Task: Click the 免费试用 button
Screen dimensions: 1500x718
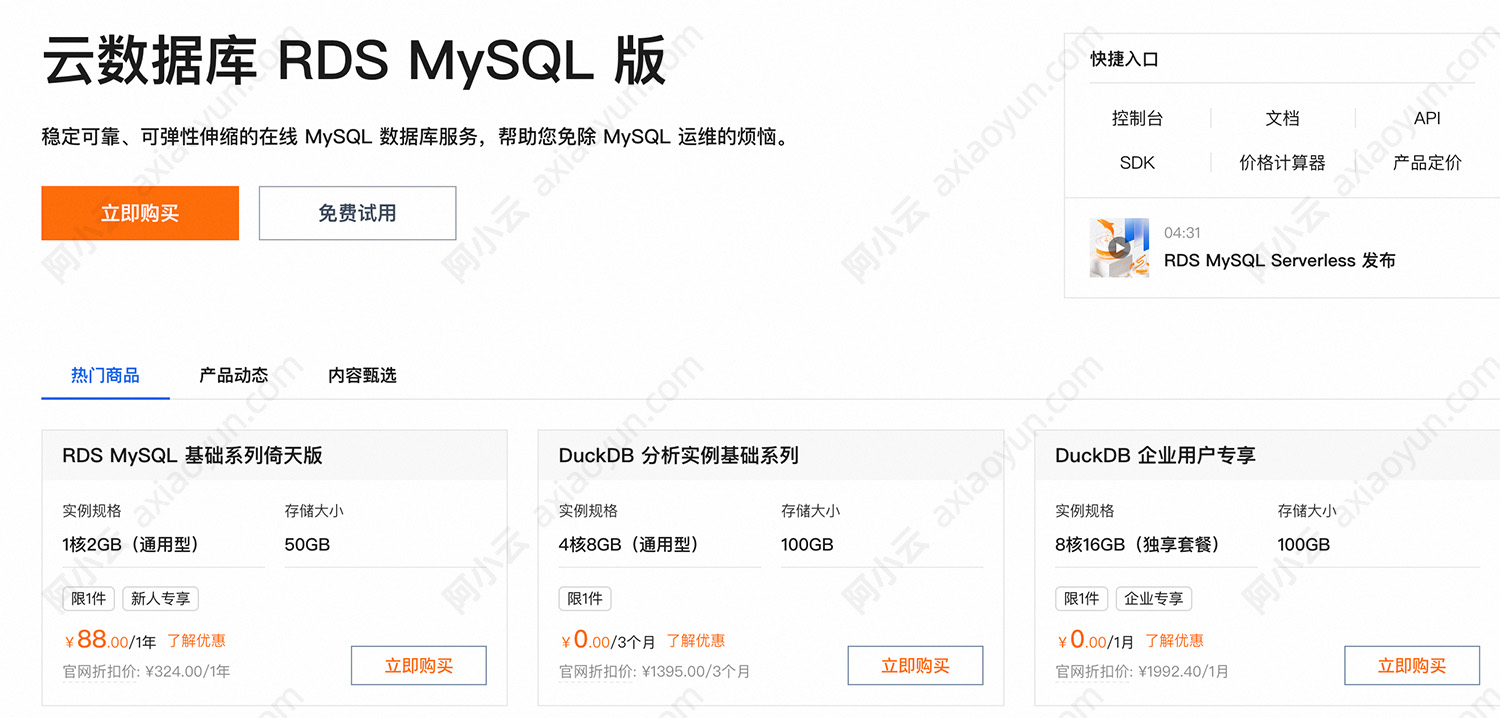Action: coord(357,213)
